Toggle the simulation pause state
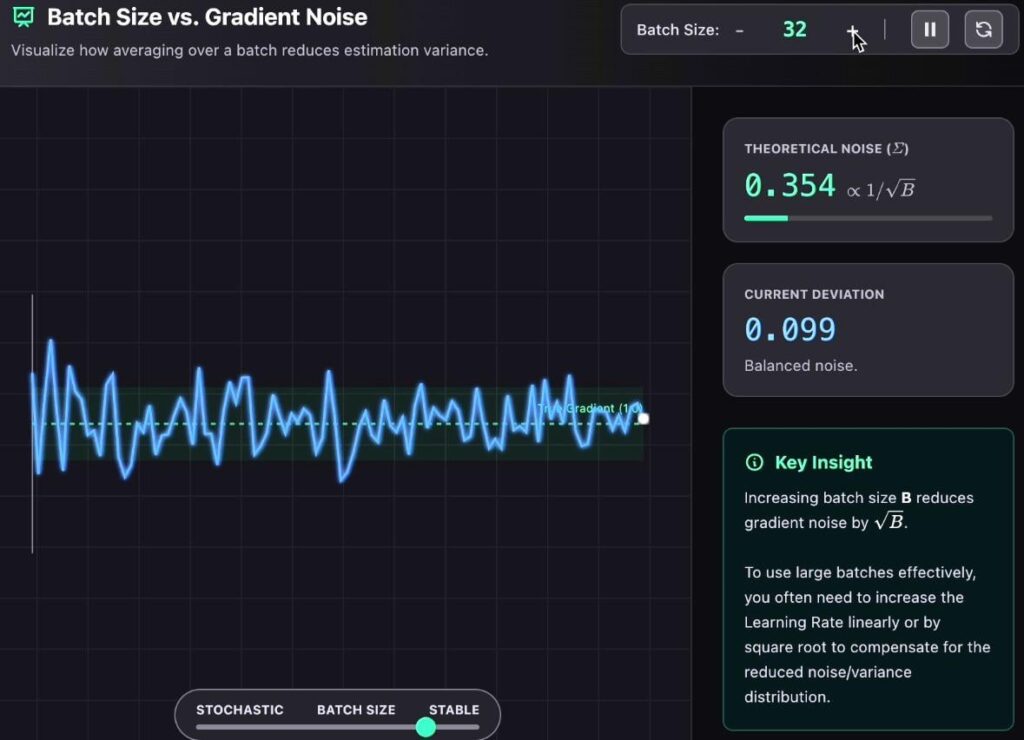 [x=929, y=29]
